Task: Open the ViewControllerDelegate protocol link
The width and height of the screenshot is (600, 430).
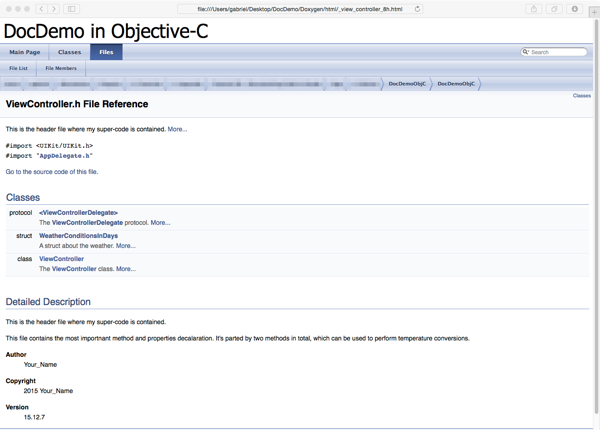Action: [78, 213]
